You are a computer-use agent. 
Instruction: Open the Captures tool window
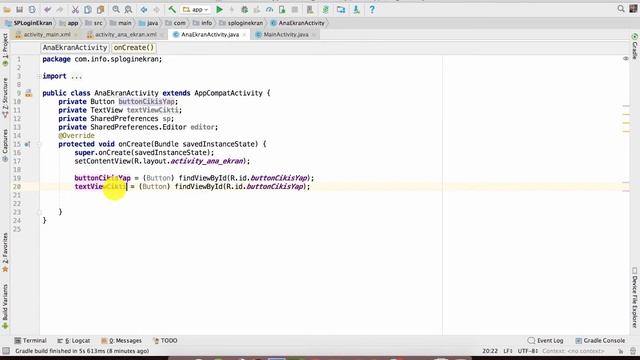pyautogui.click(x=5, y=146)
